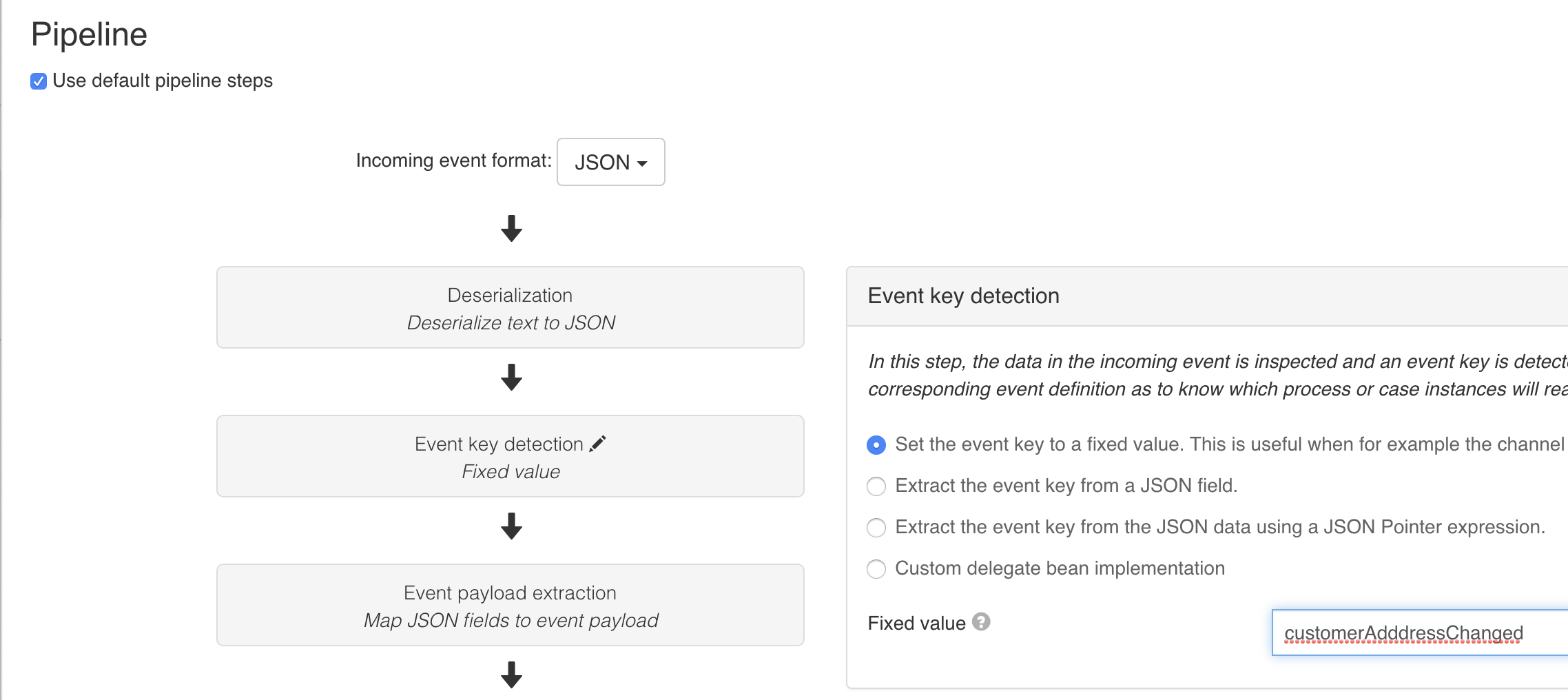Click the pencil edit icon on Event key detection

click(598, 443)
